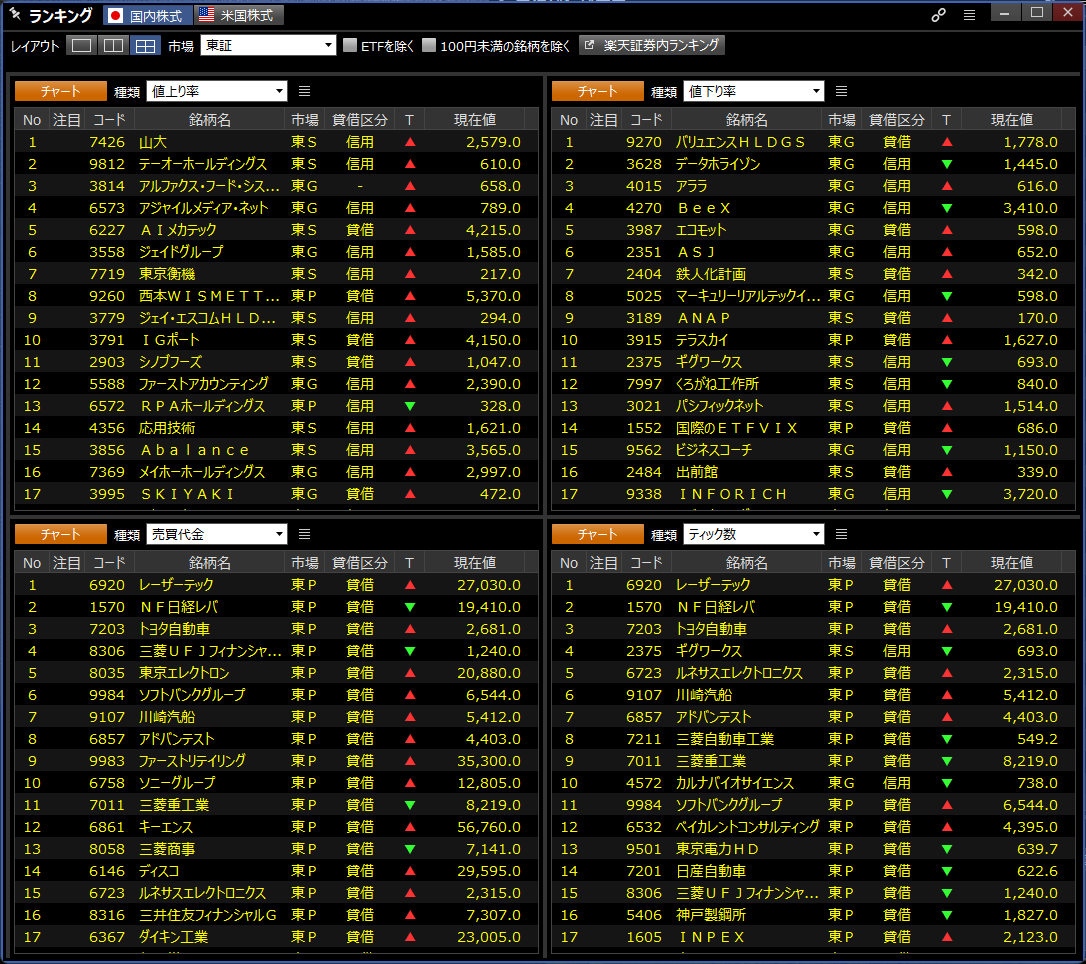
Task: Open list menu icon beside 売買代金 dropdown
Action: coord(305,534)
